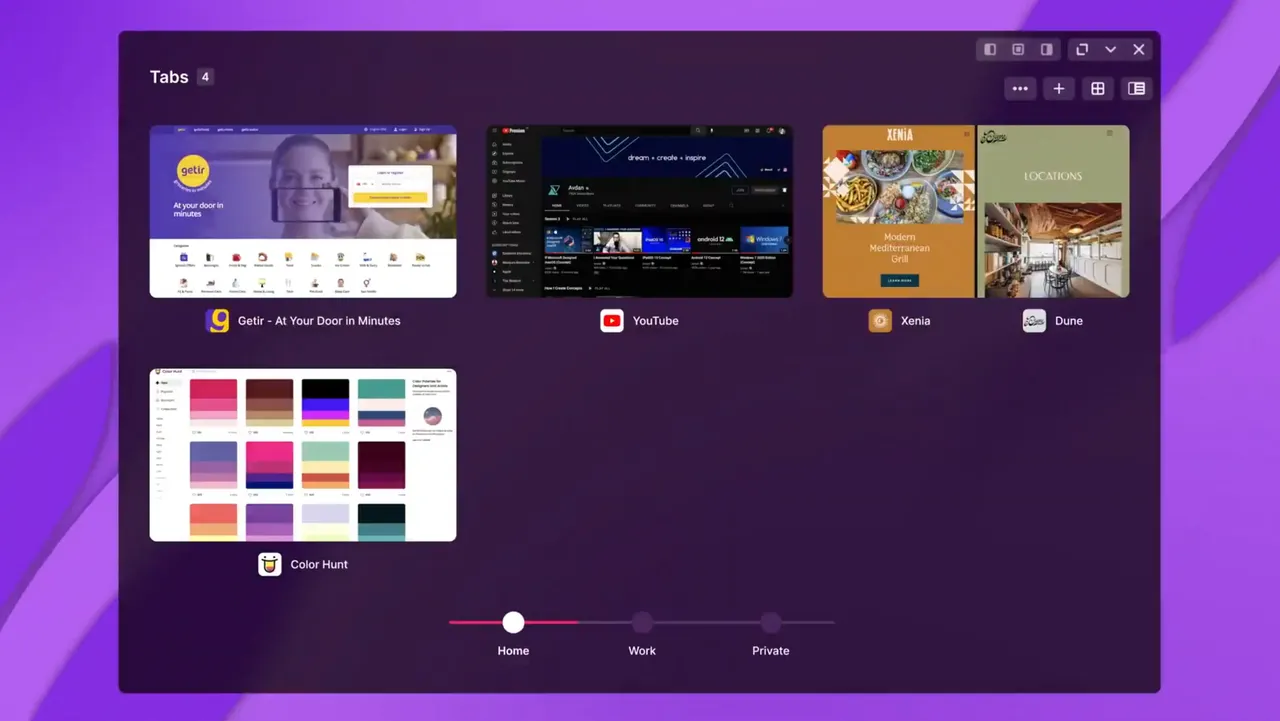Open the Color Hunt tab thumbnail

(303, 455)
